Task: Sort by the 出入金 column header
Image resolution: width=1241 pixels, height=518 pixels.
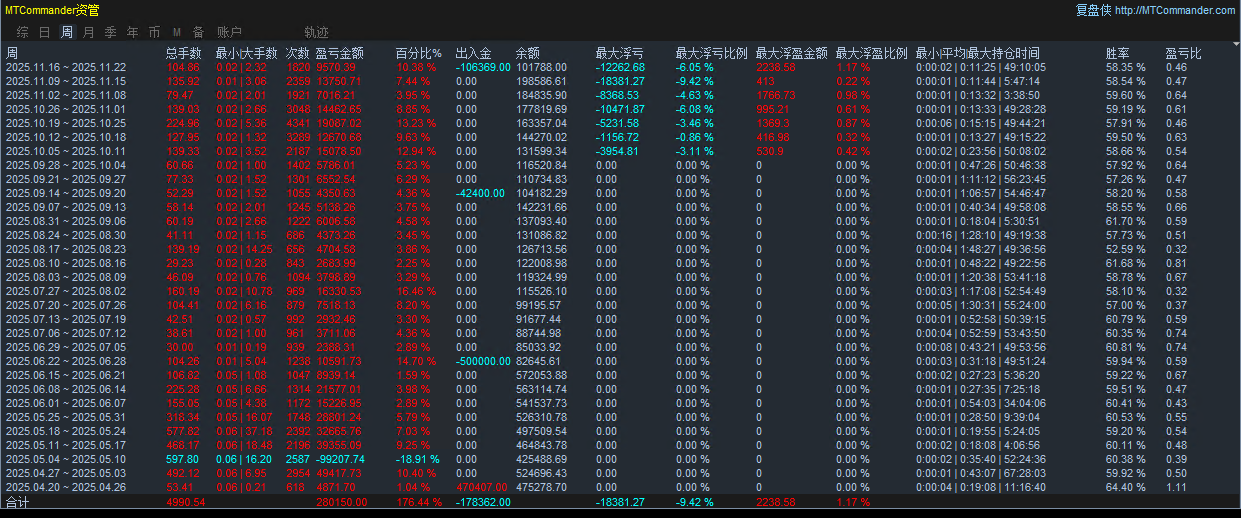Action: tap(473, 53)
